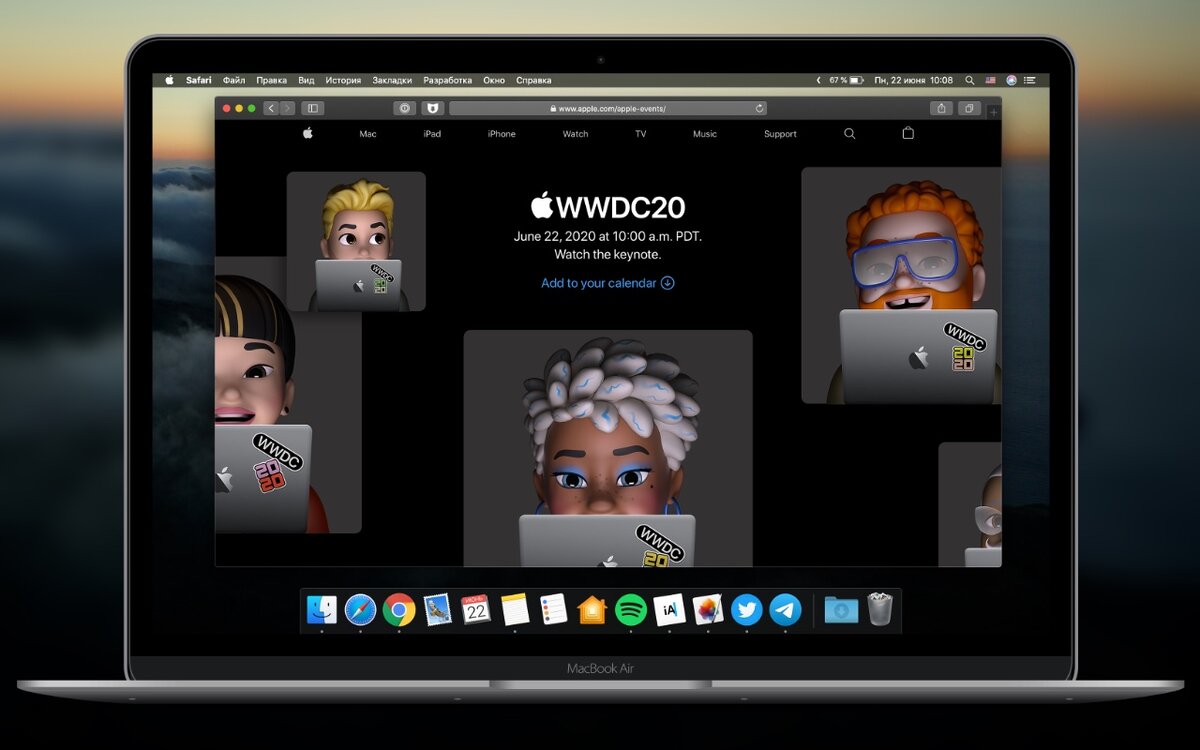Launch Google Chrome from the Dock

(399, 609)
